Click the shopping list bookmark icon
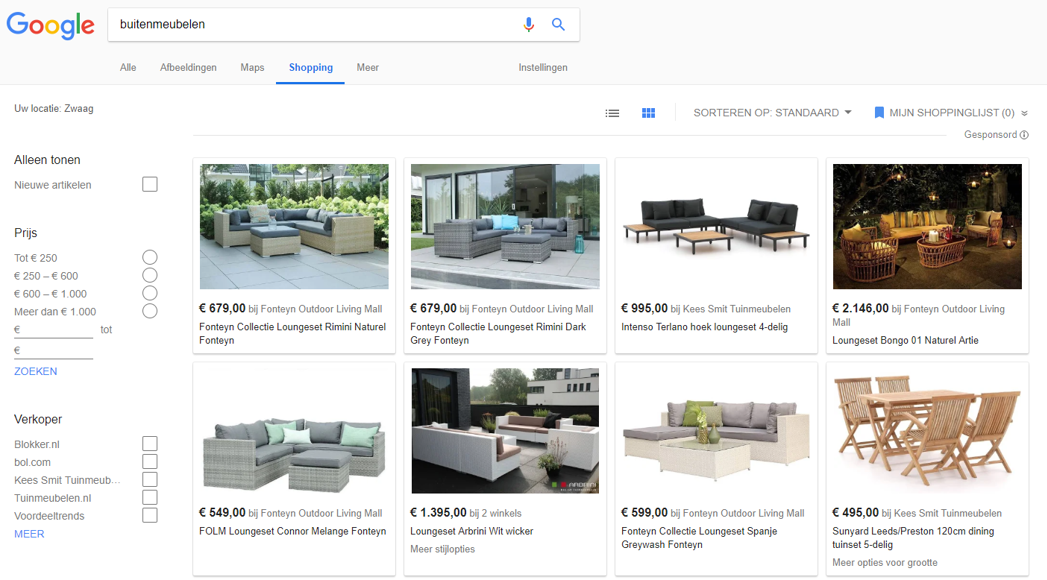 coord(879,113)
